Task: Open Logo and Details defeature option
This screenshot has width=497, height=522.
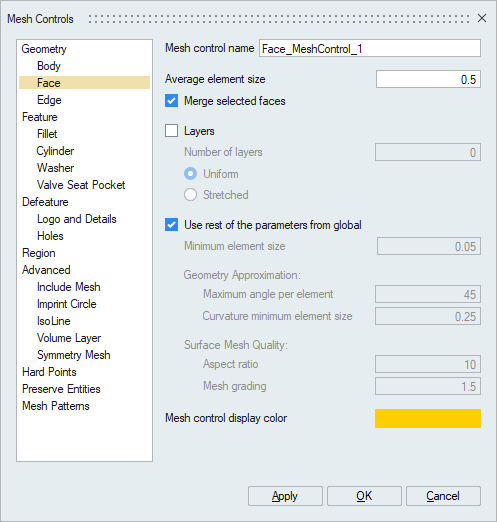Action: (77, 219)
